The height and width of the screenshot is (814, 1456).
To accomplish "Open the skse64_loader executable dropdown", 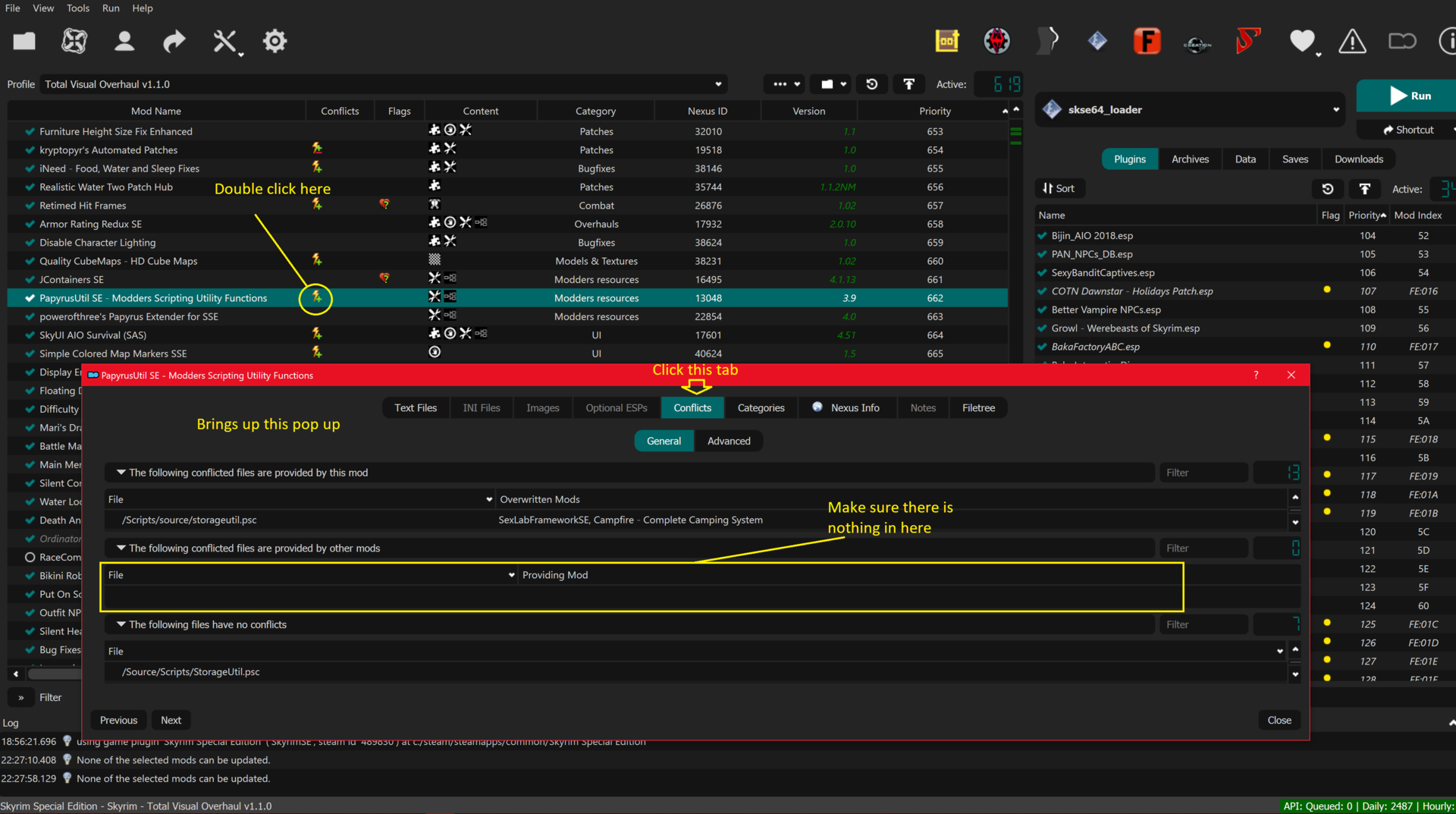I will [1191, 110].
